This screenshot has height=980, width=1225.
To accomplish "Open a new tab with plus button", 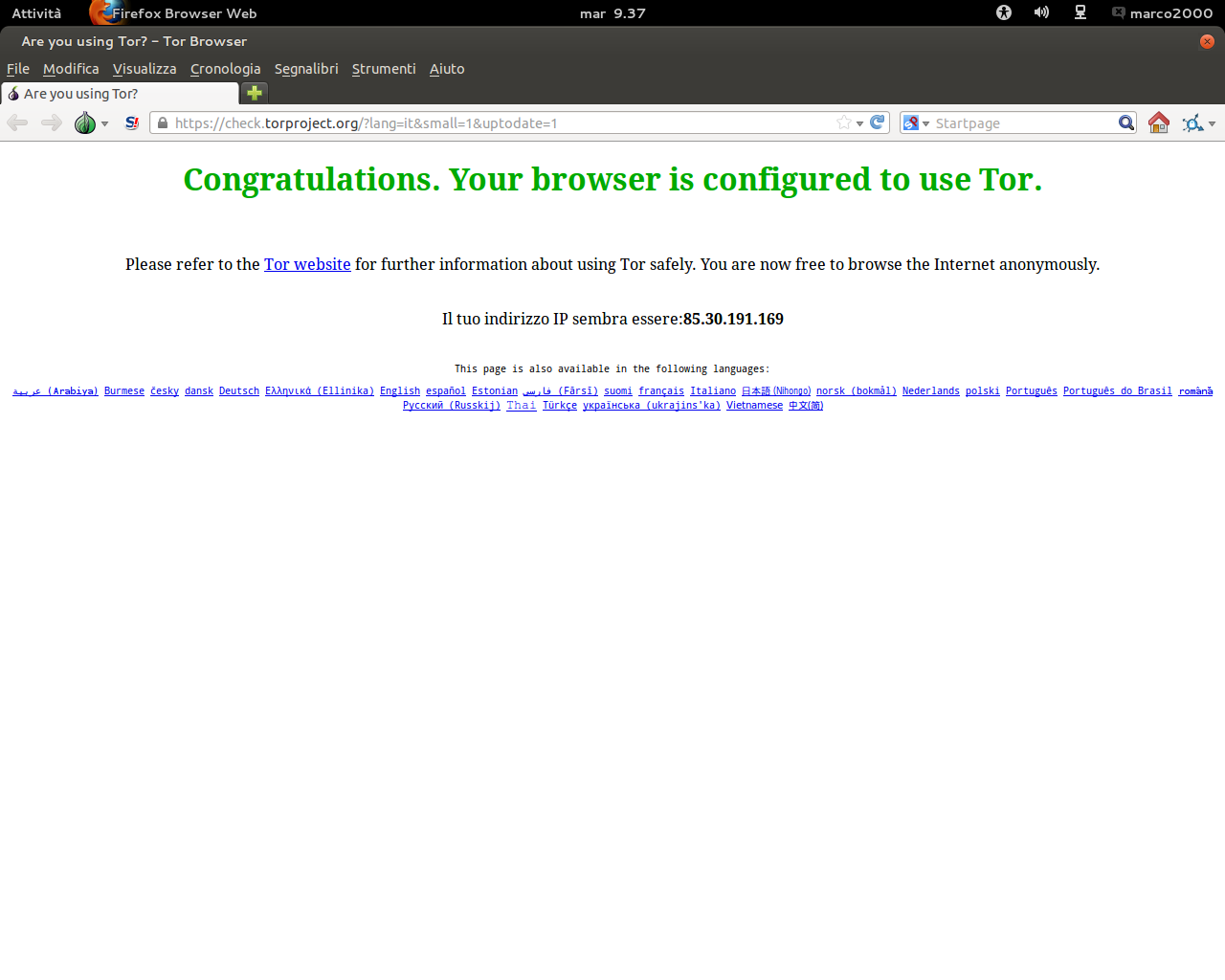I will coord(255,93).
